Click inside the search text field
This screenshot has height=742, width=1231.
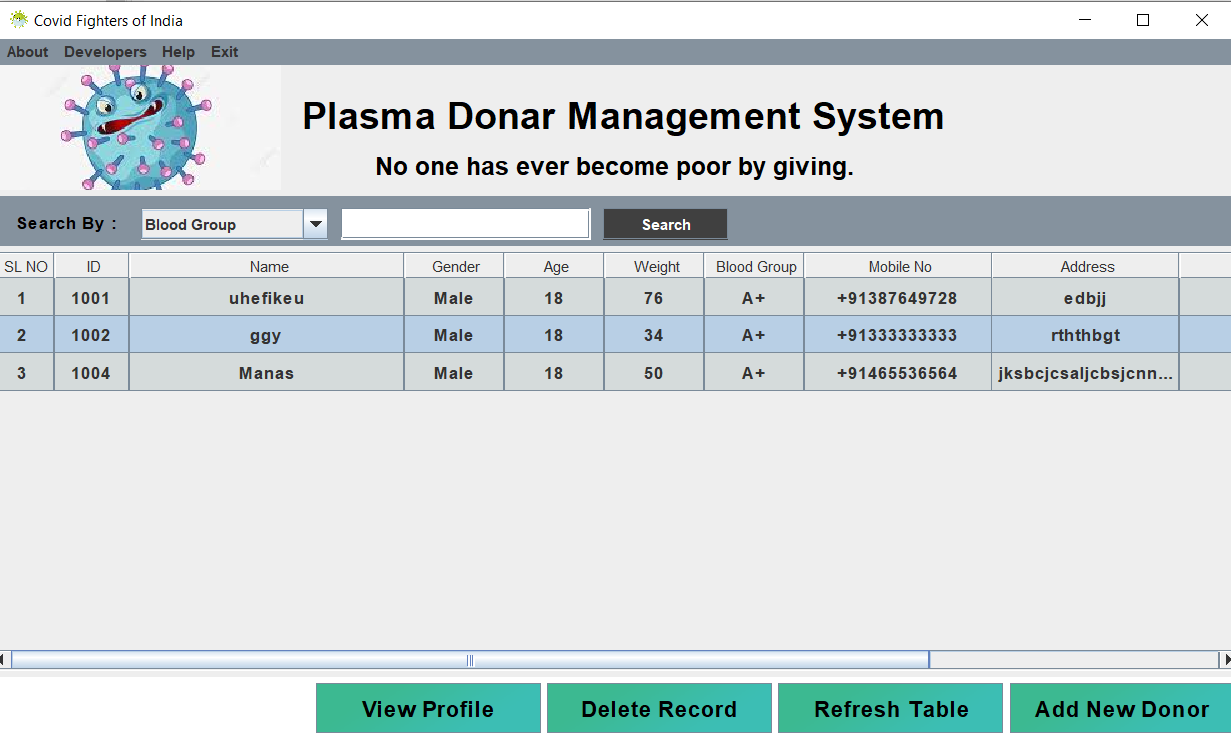coord(465,223)
